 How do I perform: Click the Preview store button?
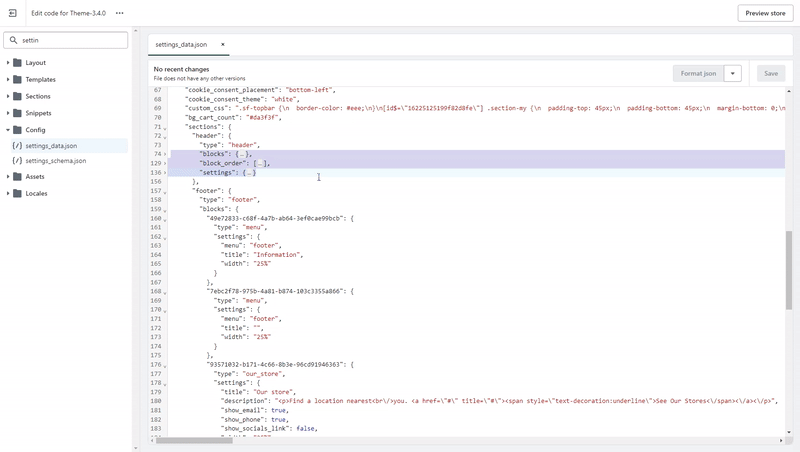pyautogui.click(x=765, y=13)
